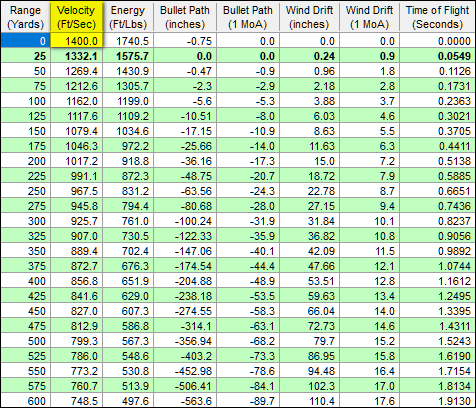Click the -89.7 MoA bullet path cell
The image size is (476, 408).
(248, 401)
